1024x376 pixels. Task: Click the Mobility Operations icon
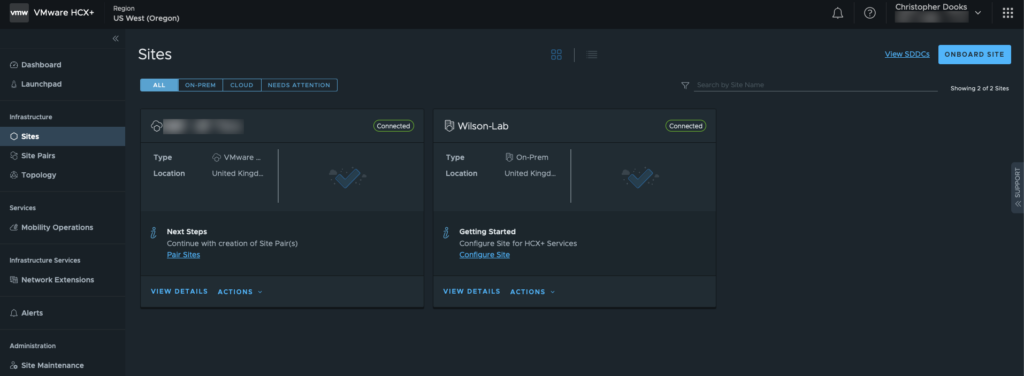(14, 228)
